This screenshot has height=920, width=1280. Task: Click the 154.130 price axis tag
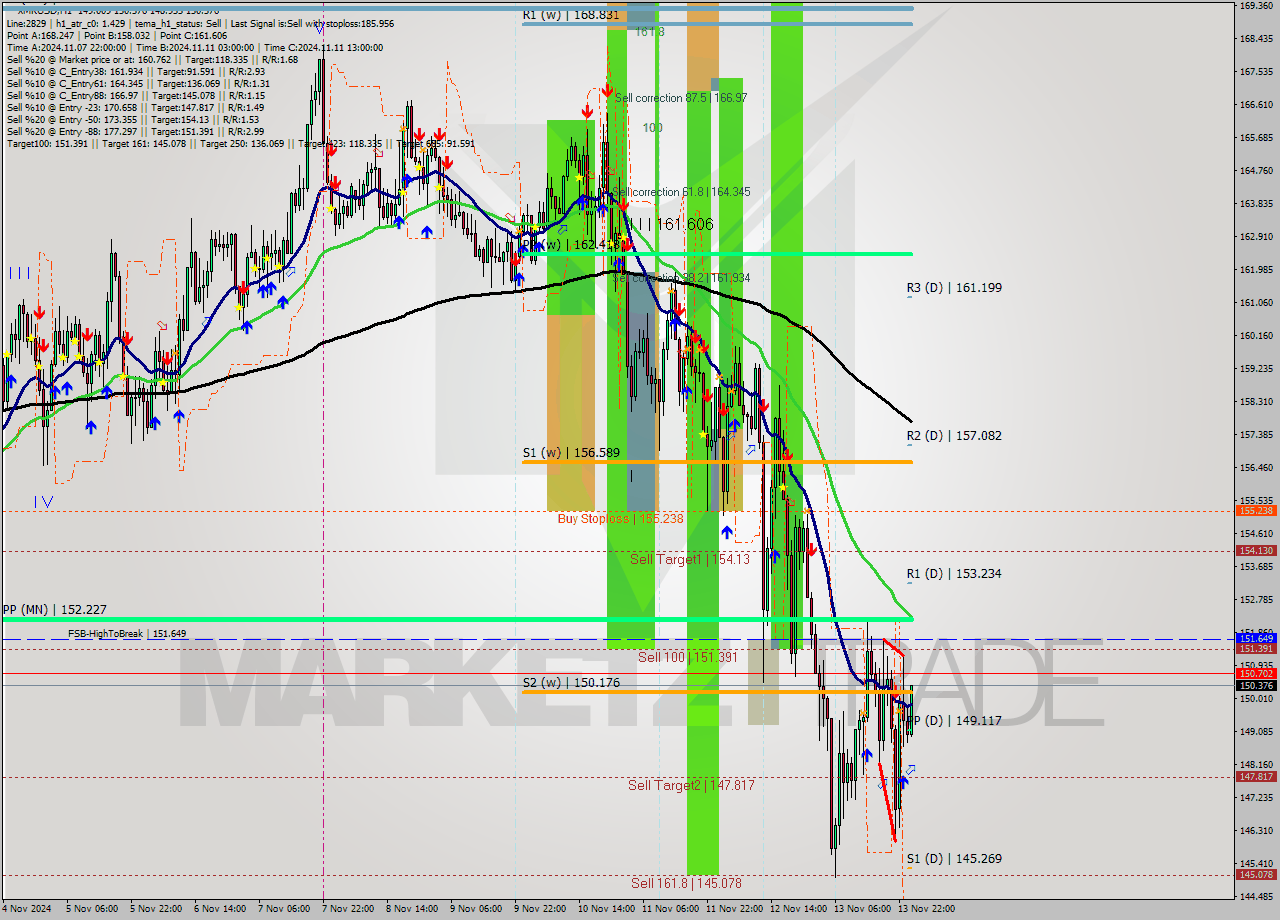[1256, 550]
